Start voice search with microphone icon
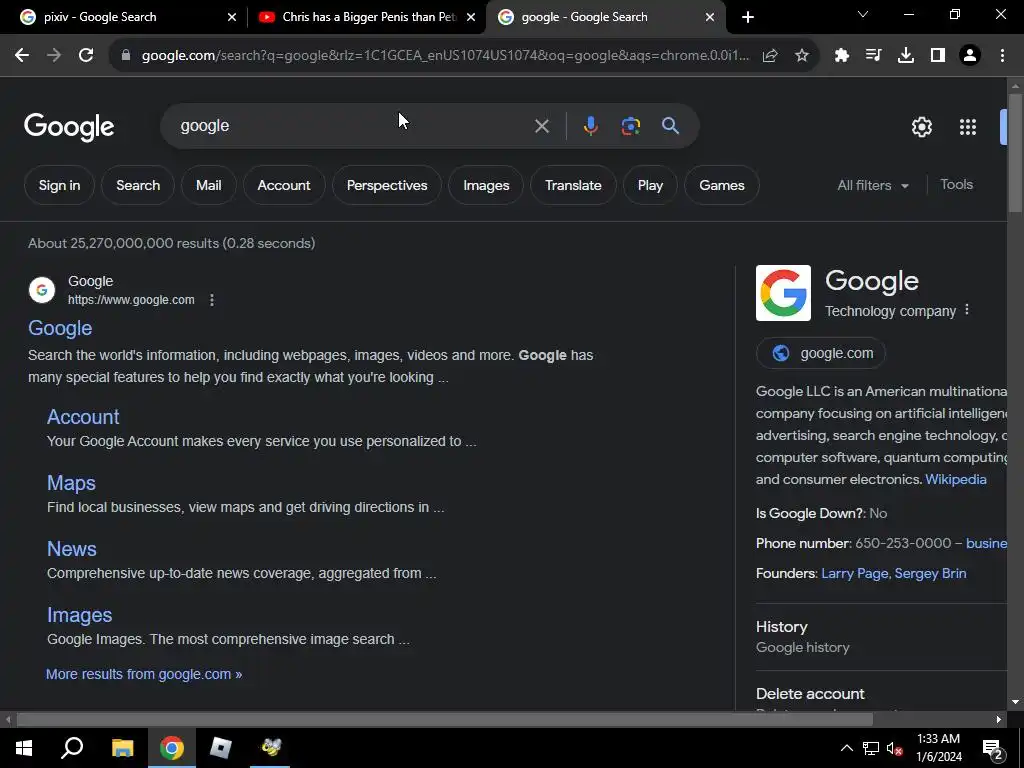Image resolution: width=1024 pixels, height=768 pixels. click(x=590, y=126)
